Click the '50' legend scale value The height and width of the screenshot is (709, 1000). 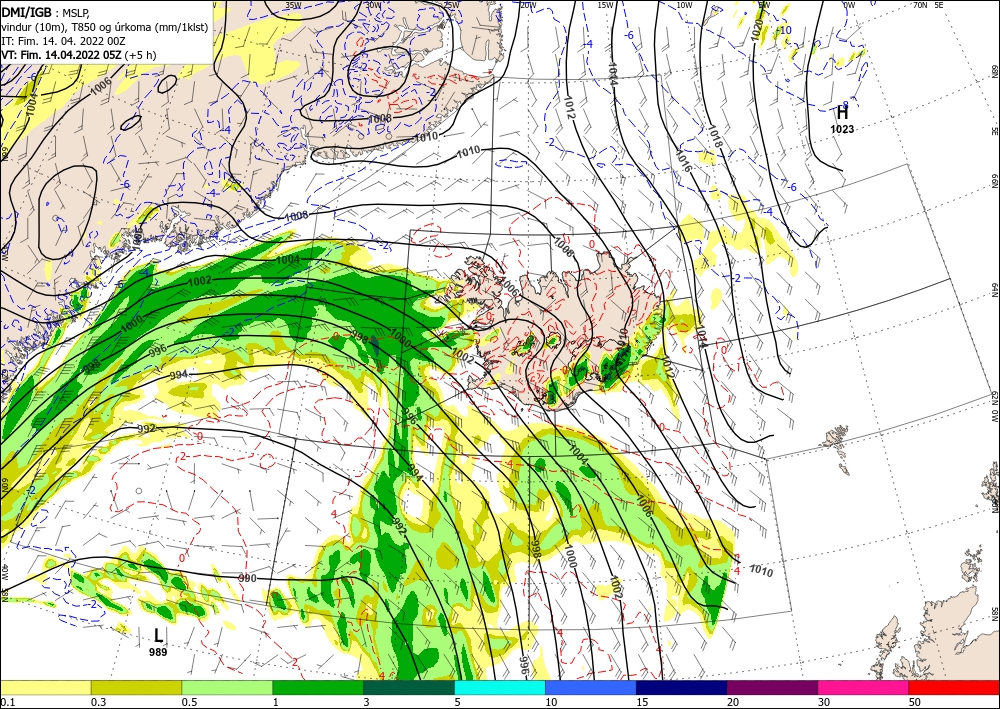coord(915,702)
